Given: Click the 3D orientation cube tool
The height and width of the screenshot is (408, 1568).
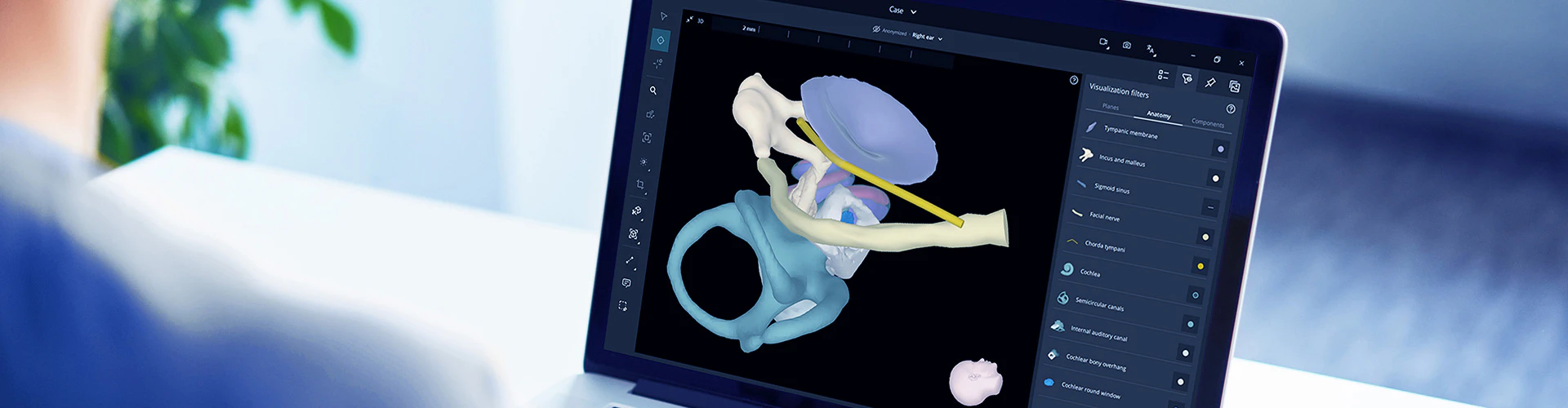Looking at the screenshot, I should point(637,211).
